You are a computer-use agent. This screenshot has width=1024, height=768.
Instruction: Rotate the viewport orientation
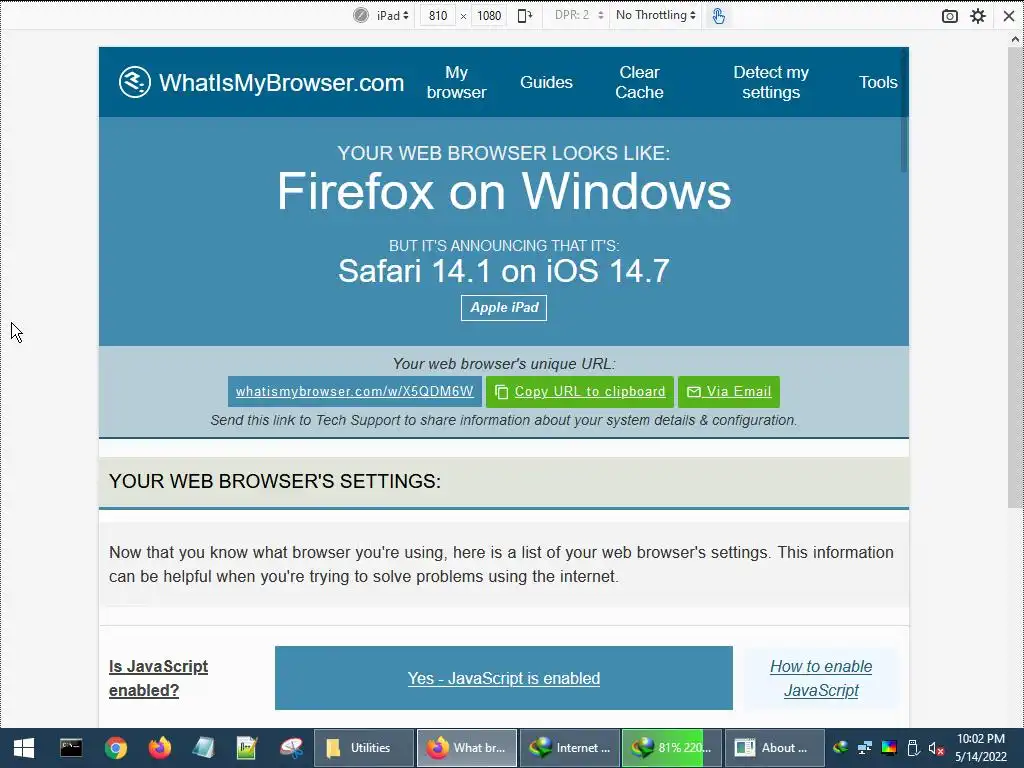(524, 16)
